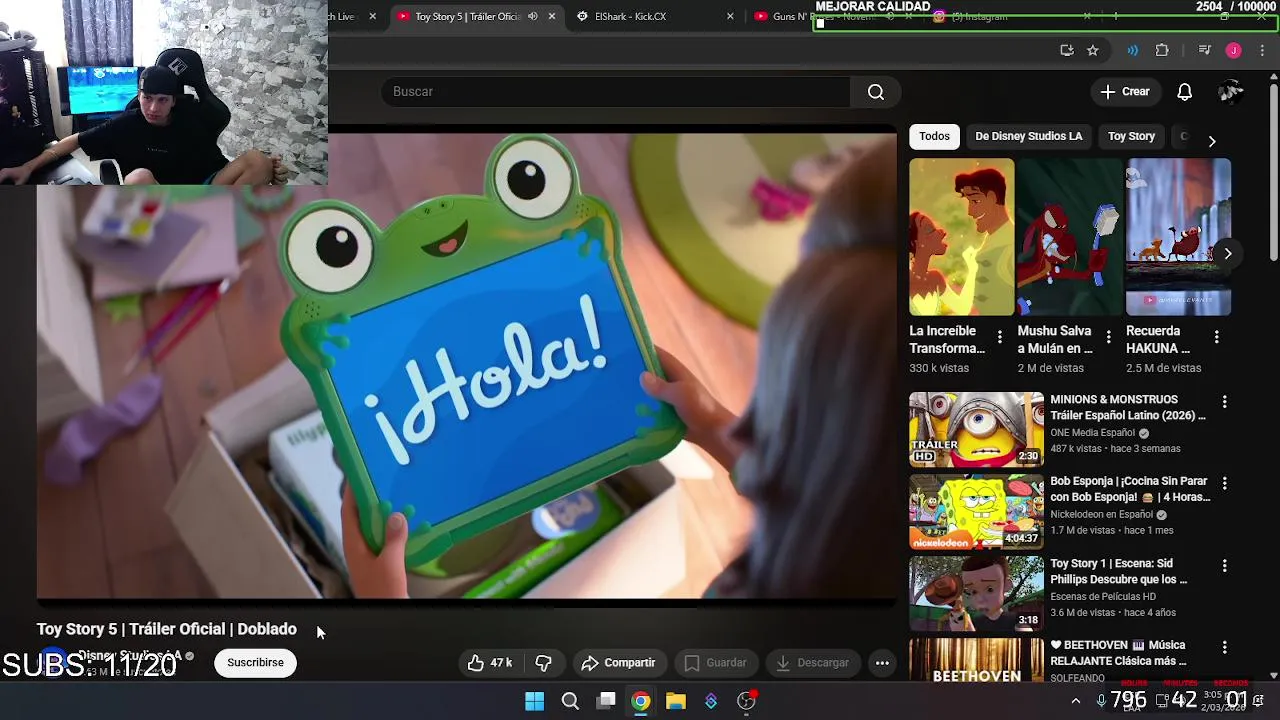Click "Nickelodeon en Español" channel name

coord(1102,515)
